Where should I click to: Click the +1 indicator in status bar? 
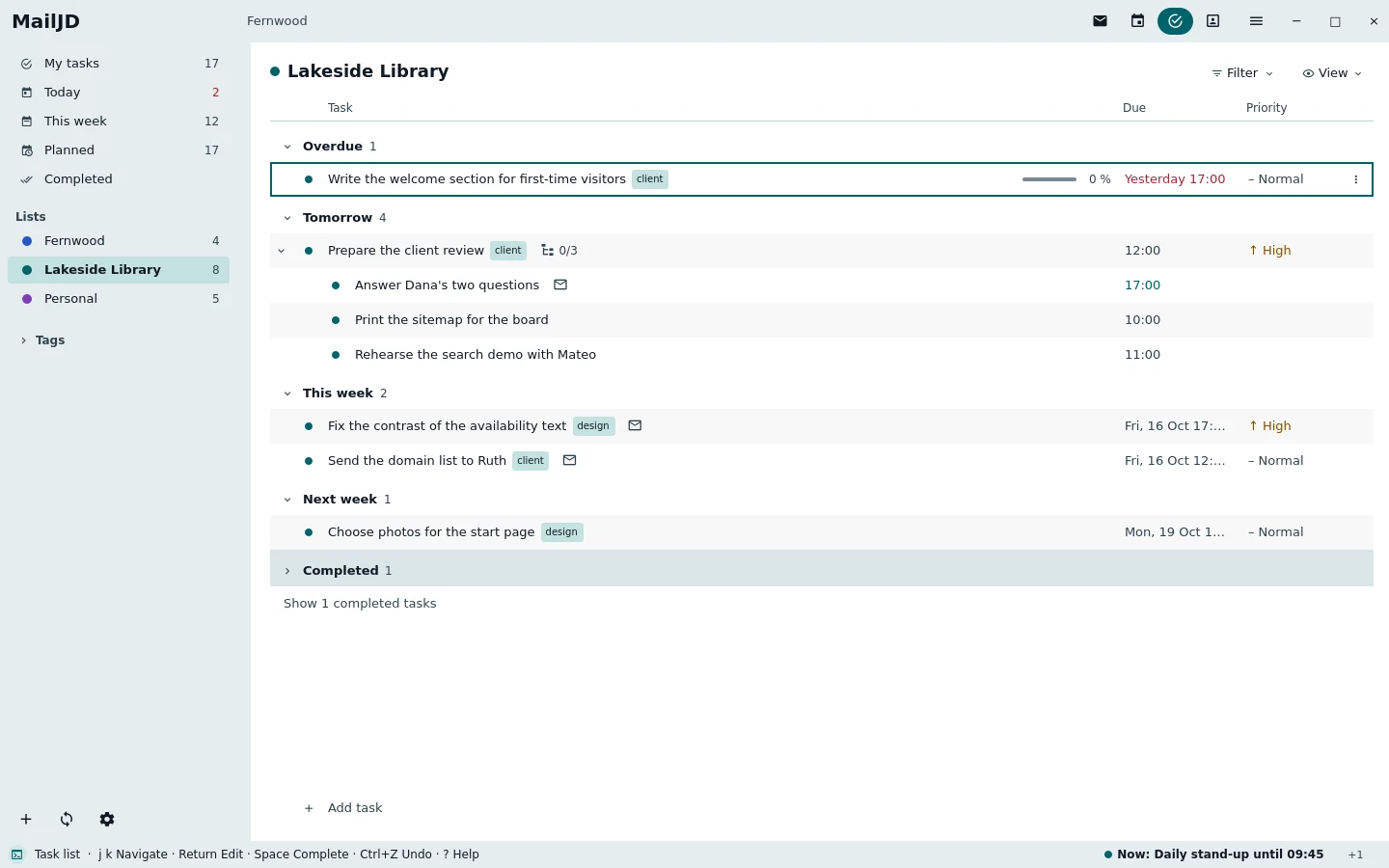coord(1356,854)
